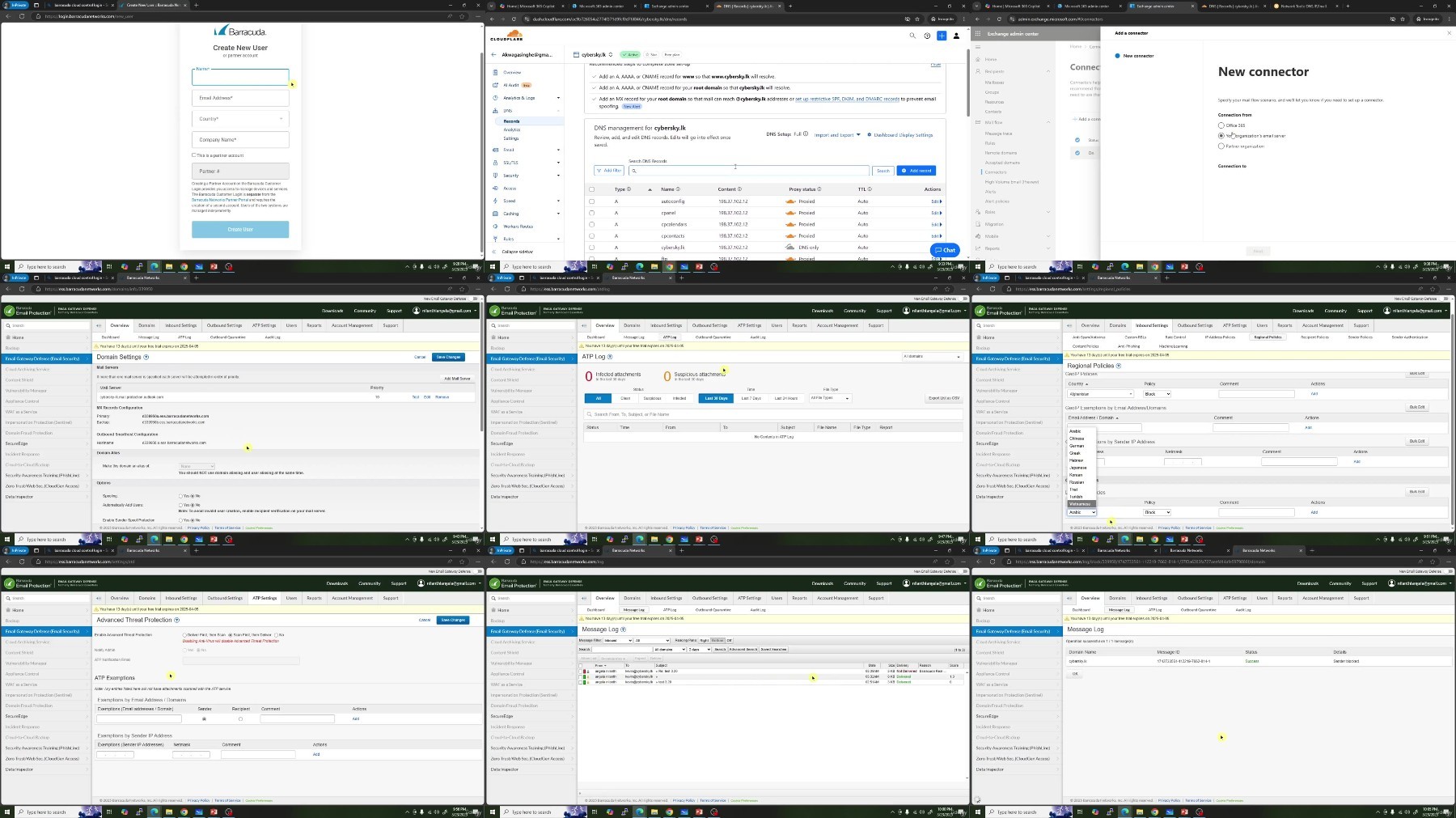Viewport: 1456px width, 818px height.
Task: Click Add record button in Cloudflare
Action: [x=916, y=171]
